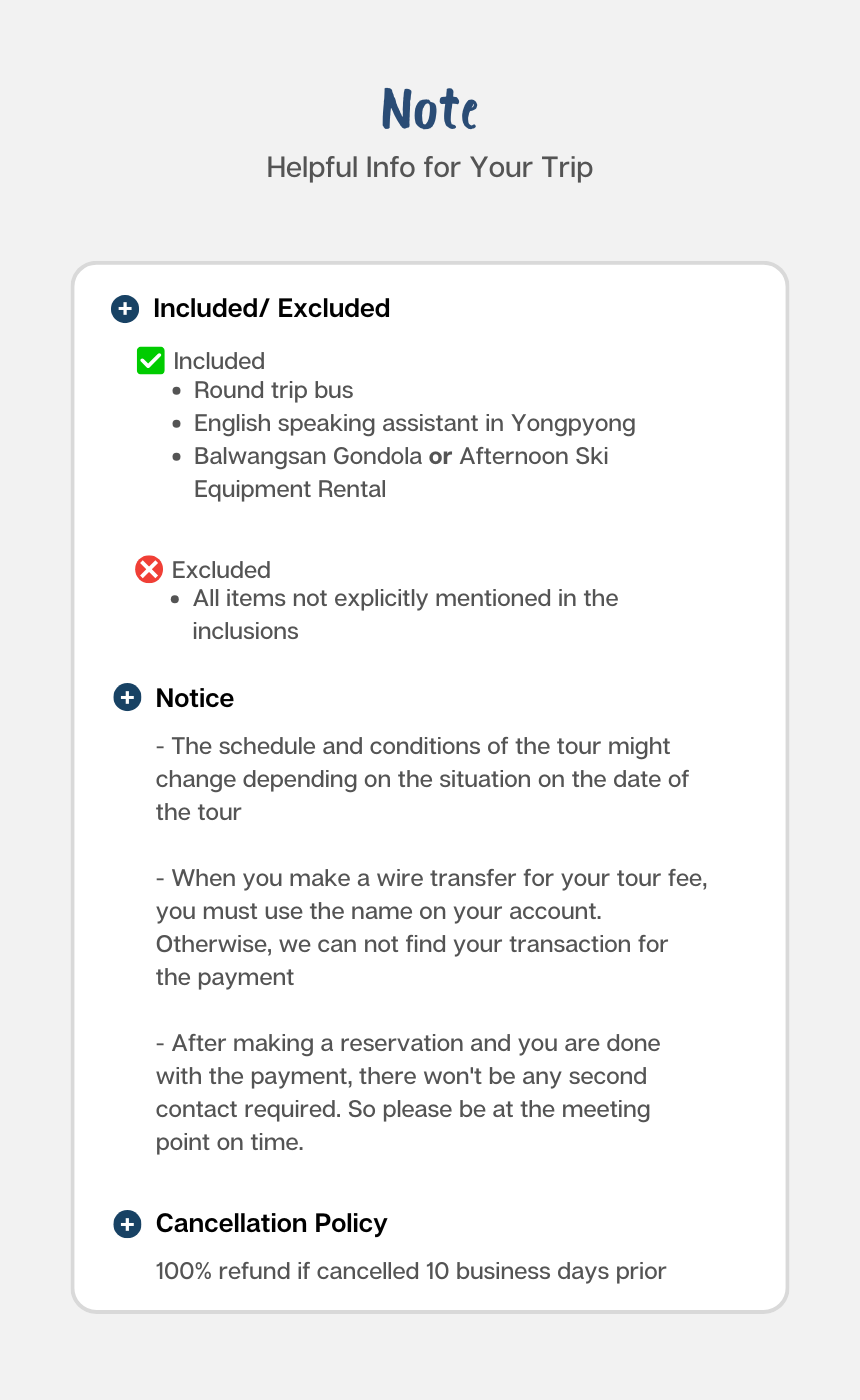The image size is (860, 1400).
Task: Collapse the Notice section heading
Action: point(195,698)
